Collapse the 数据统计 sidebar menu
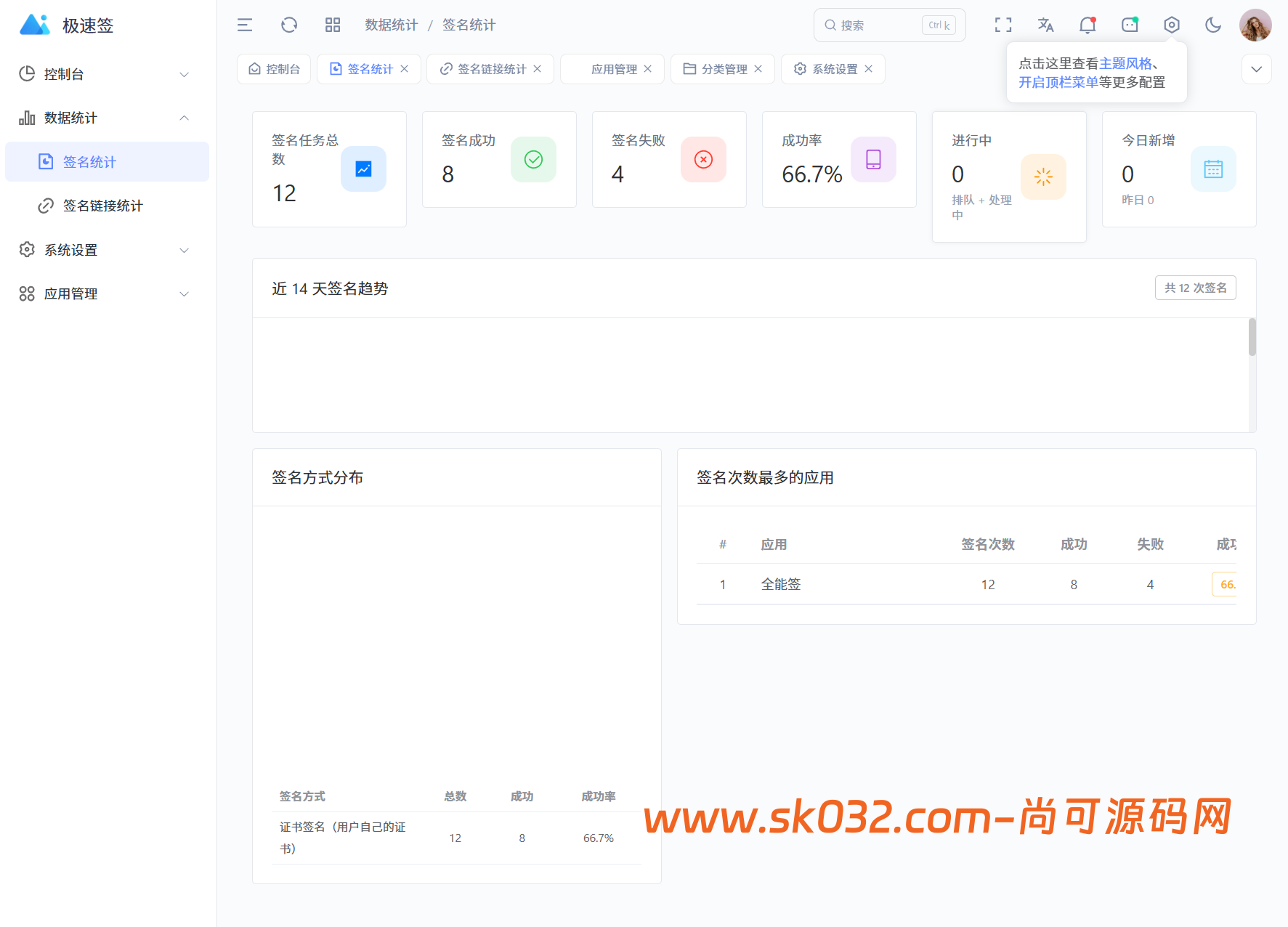This screenshot has width=1288, height=927. [107, 118]
